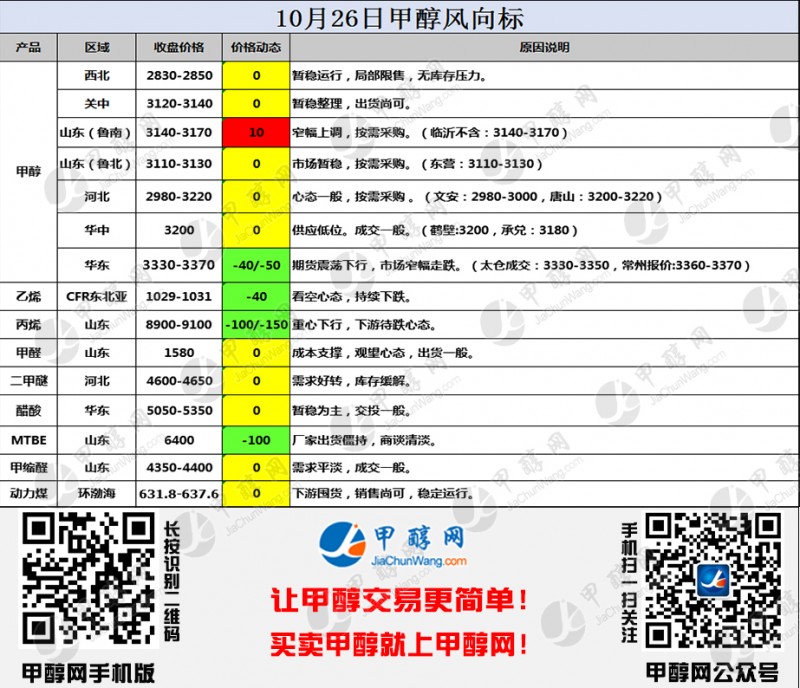
Task: Click the note 供应低位。成交一般
Action: (x=352, y=230)
